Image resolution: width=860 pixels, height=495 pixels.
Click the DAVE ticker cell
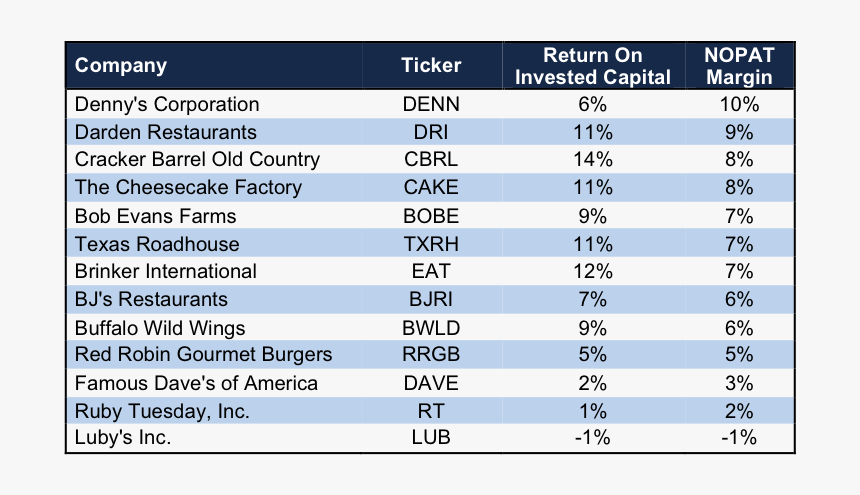[x=431, y=383]
